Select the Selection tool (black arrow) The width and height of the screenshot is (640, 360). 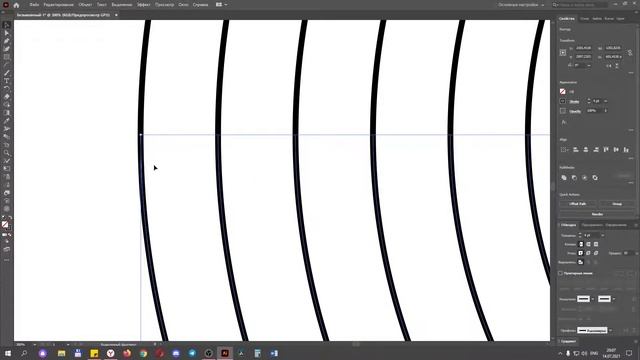tap(7, 25)
